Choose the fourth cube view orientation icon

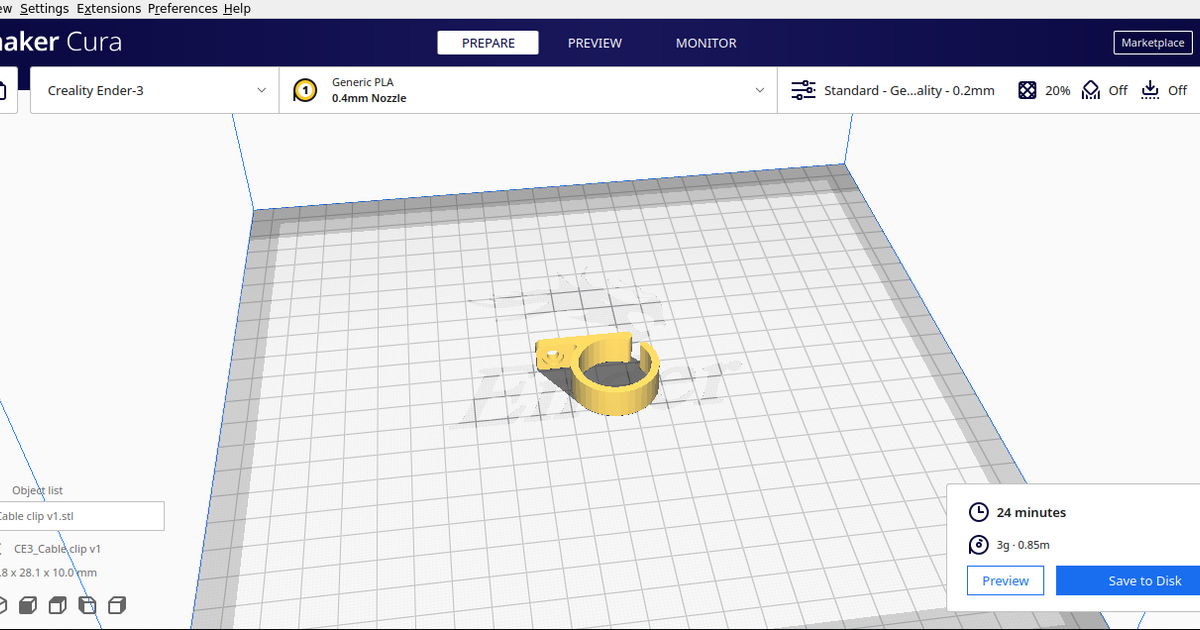tap(87, 605)
